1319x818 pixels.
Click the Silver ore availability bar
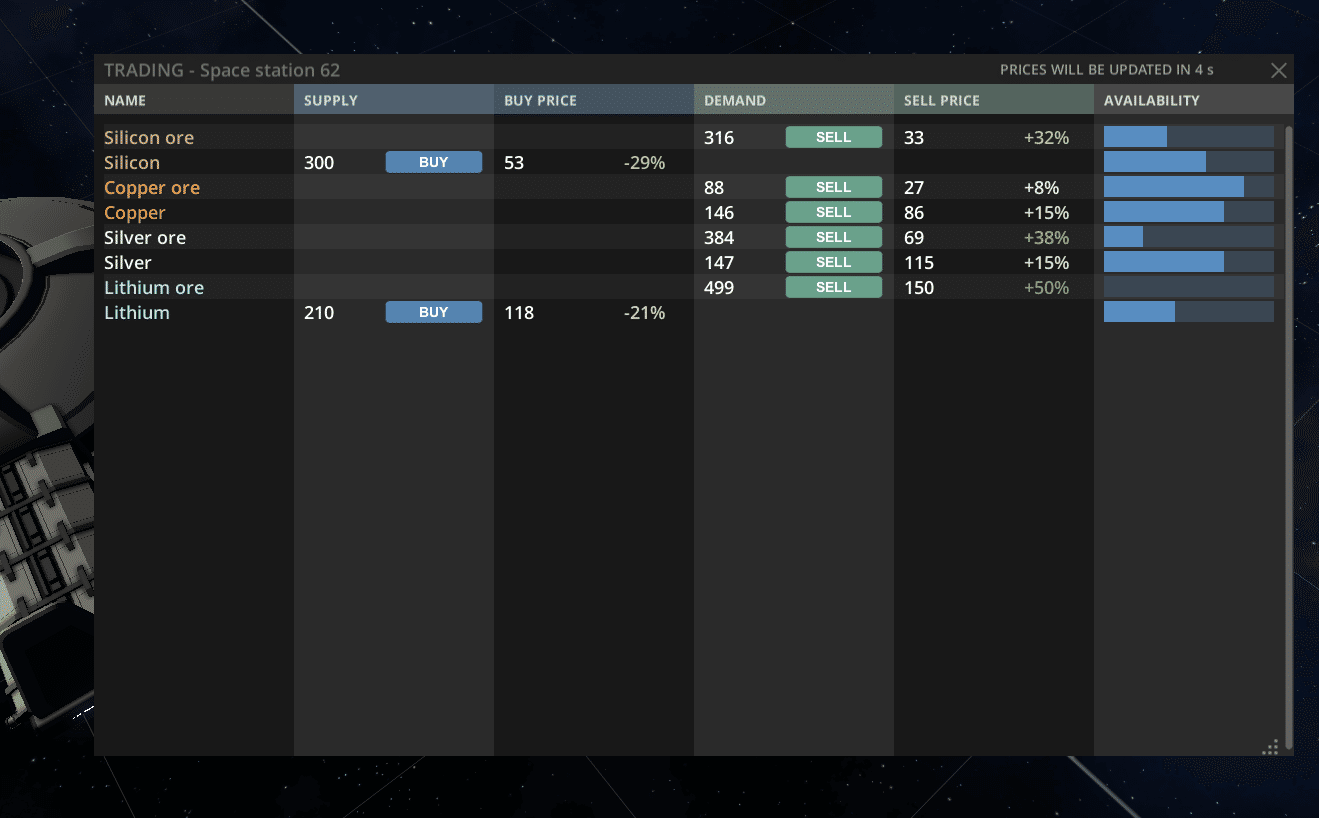1189,237
